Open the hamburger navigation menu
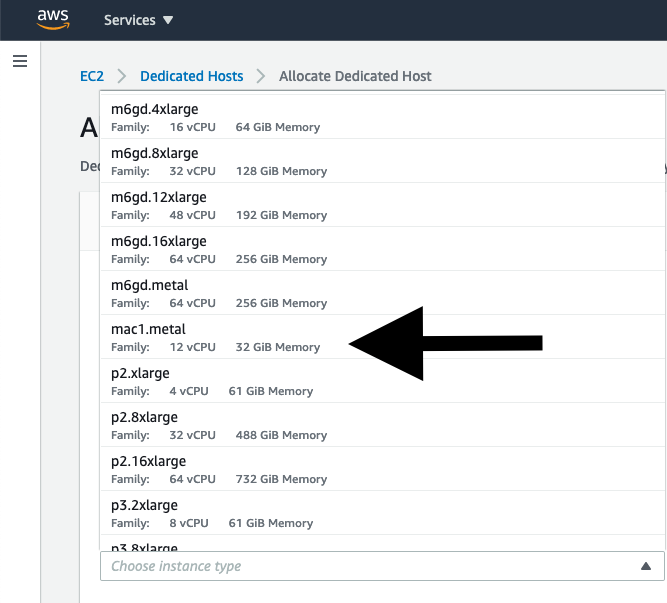 tap(20, 61)
